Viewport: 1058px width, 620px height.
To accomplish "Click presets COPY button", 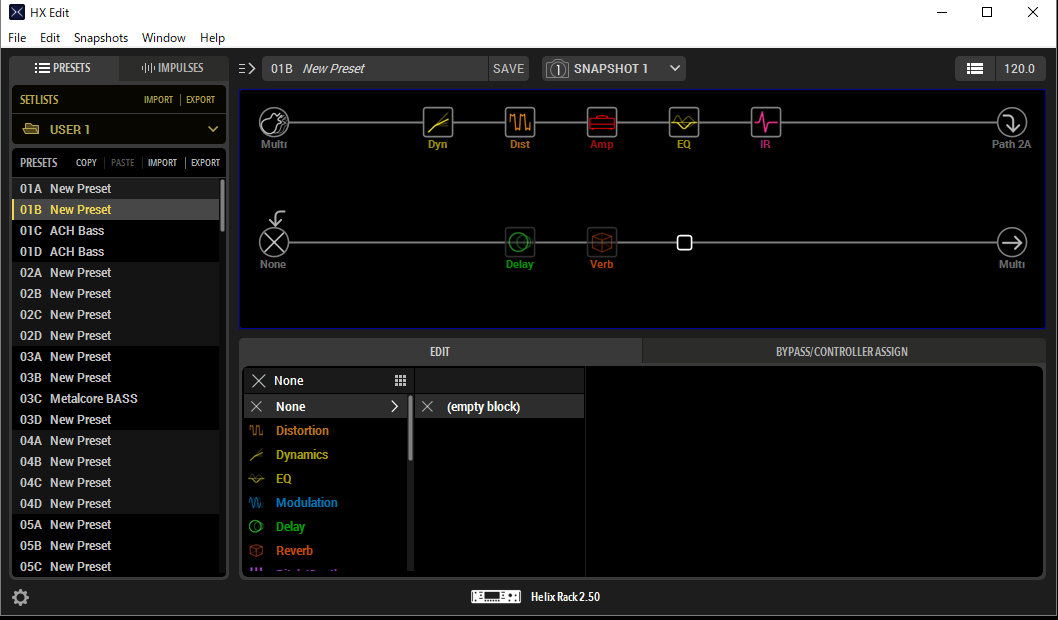I will [86, 163].
